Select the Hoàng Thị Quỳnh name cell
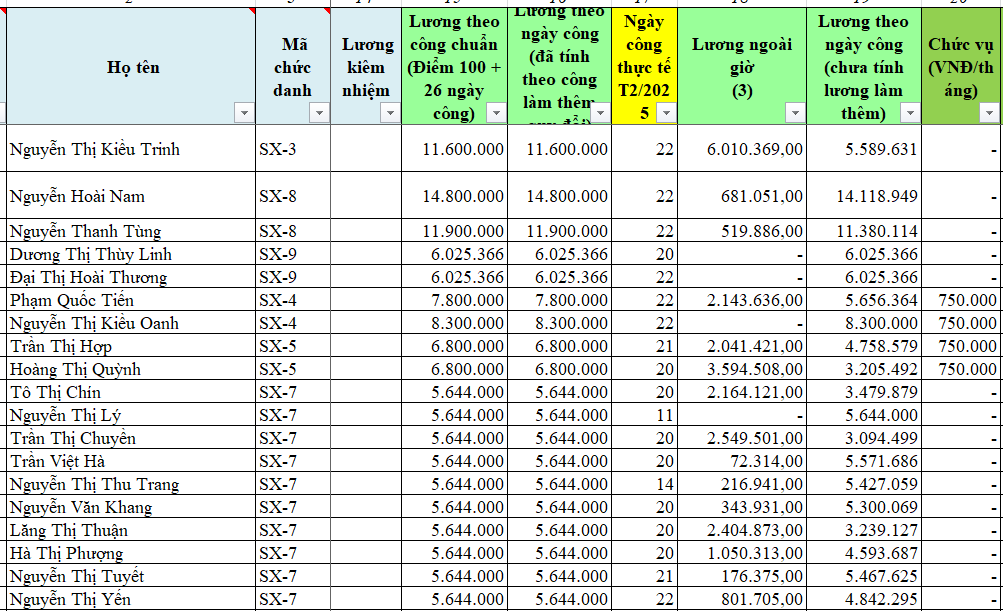The height and width of the screenshot is (611, 1003). tap(130, 369)
